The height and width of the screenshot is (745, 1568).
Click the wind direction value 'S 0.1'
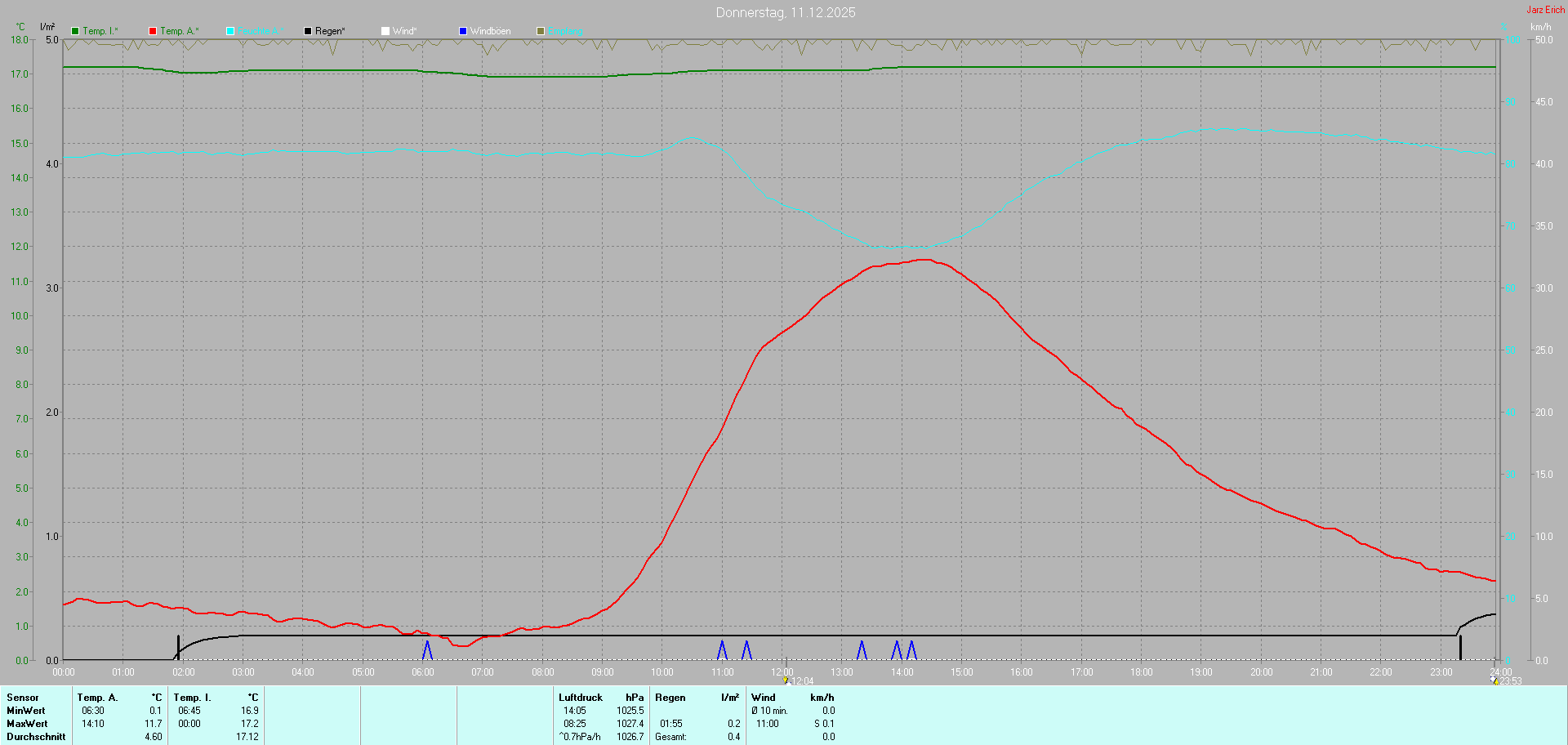(x=824, y=724)
